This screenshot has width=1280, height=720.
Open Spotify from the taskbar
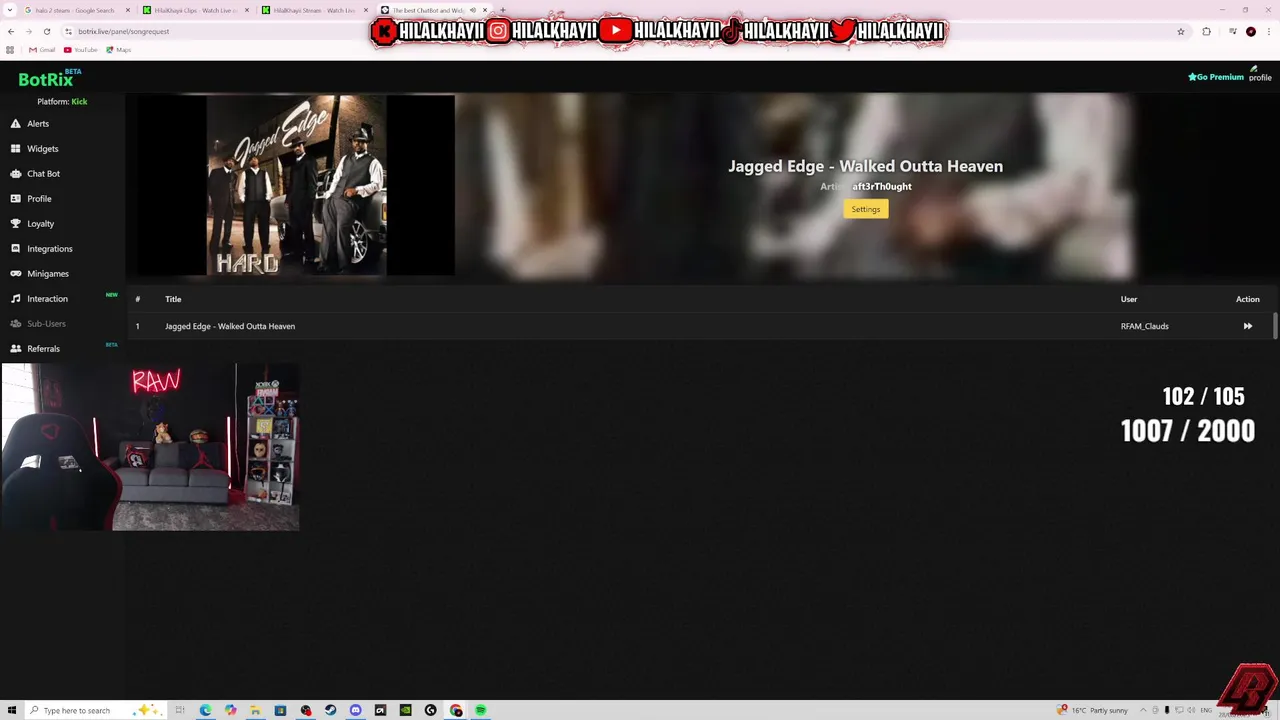[x=481, y=710]
